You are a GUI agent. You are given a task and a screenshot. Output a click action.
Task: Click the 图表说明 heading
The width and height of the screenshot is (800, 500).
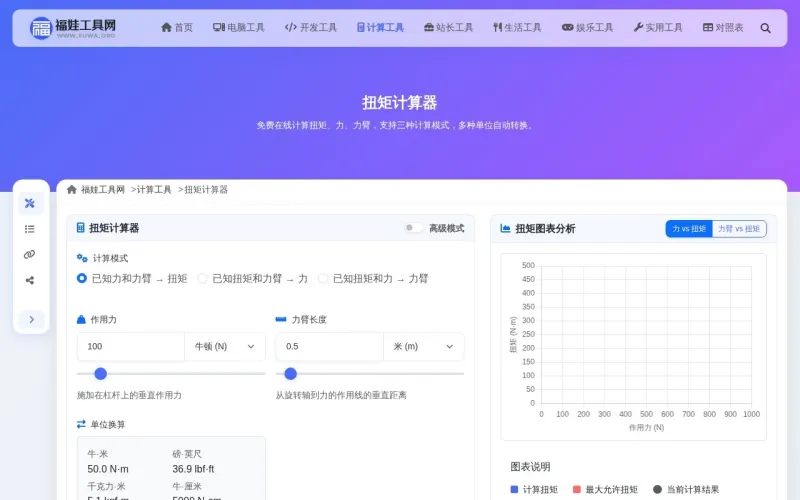tap(530, 466)
